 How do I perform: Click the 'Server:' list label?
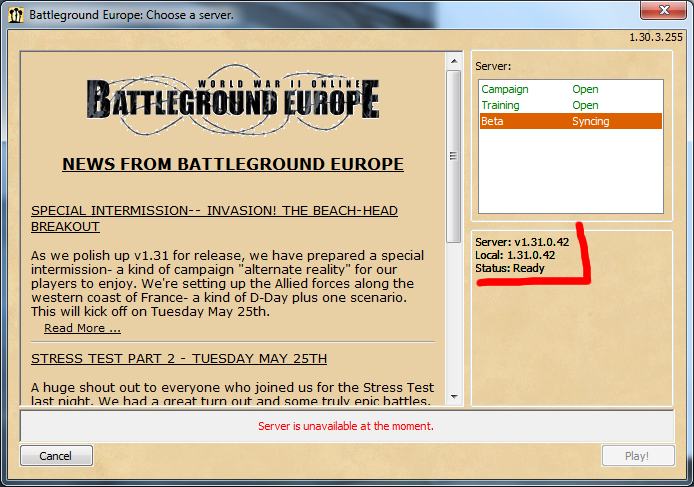point(493,66)
